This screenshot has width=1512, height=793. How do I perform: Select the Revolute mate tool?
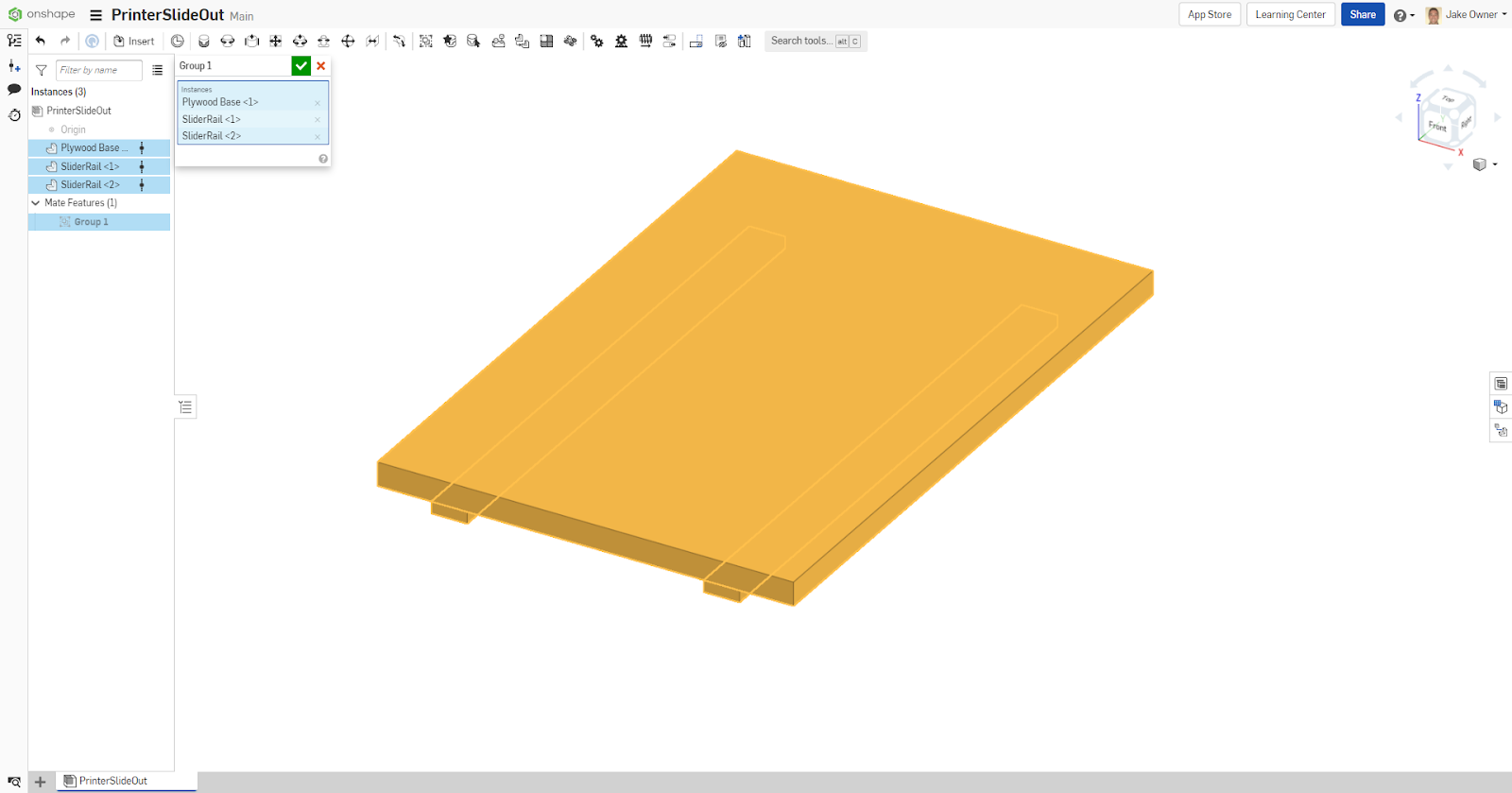[228, 41]
